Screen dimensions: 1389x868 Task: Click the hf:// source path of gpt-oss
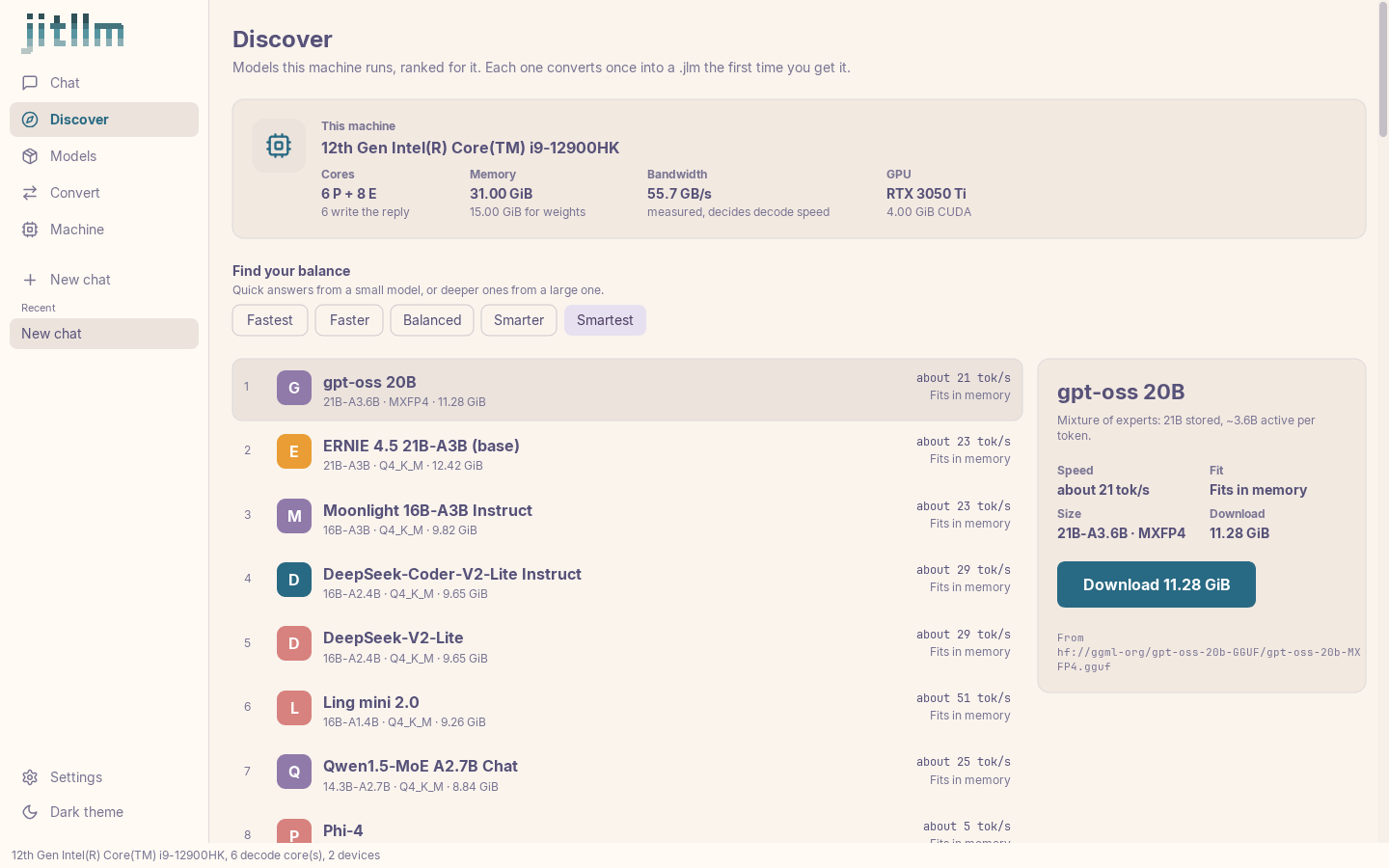click(1209, 659)
